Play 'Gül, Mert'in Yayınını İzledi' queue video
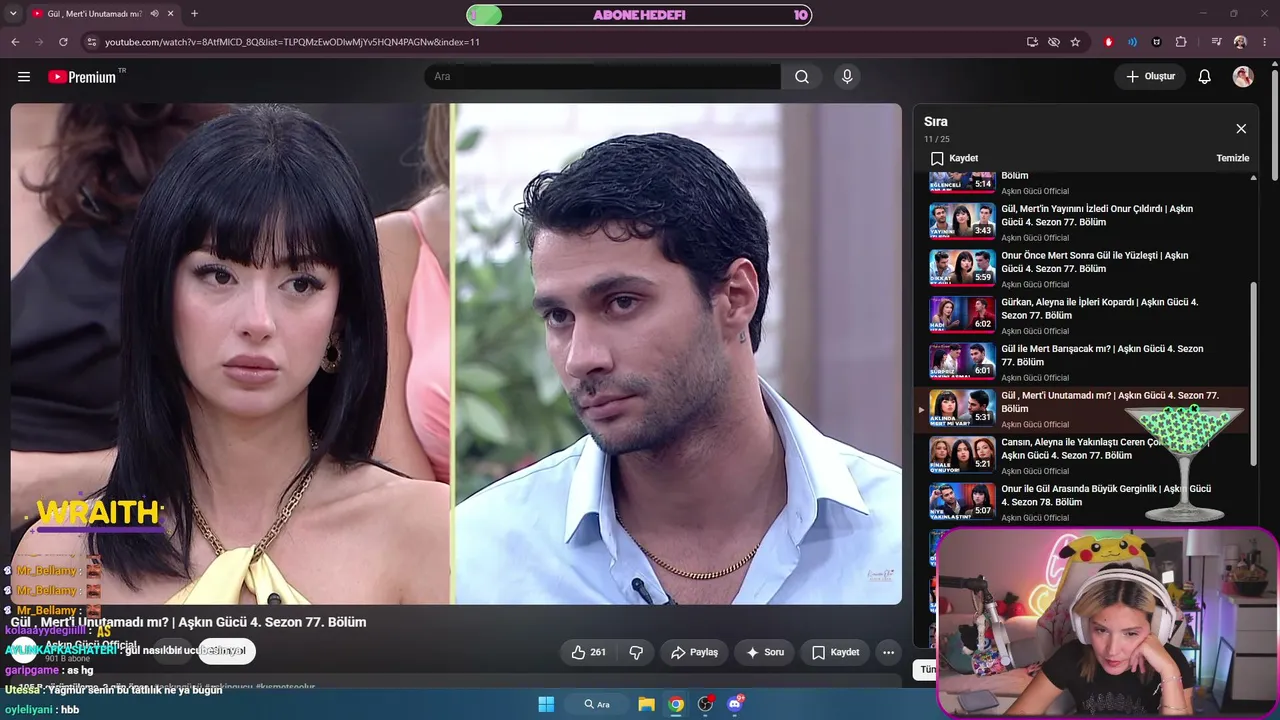Image resolution: width=1280 pixels, height=720 pixels. point(1083,221)
